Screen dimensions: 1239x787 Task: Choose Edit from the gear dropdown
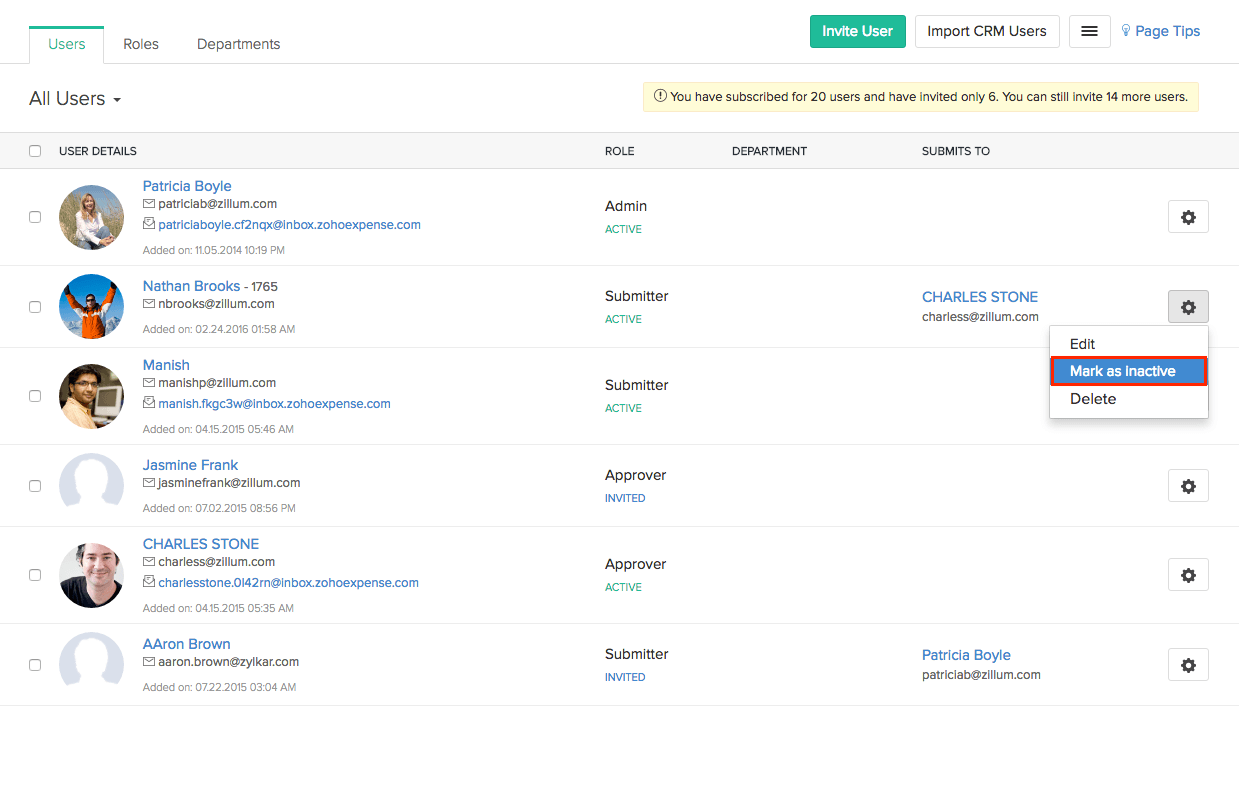(x=1082, y=344)
